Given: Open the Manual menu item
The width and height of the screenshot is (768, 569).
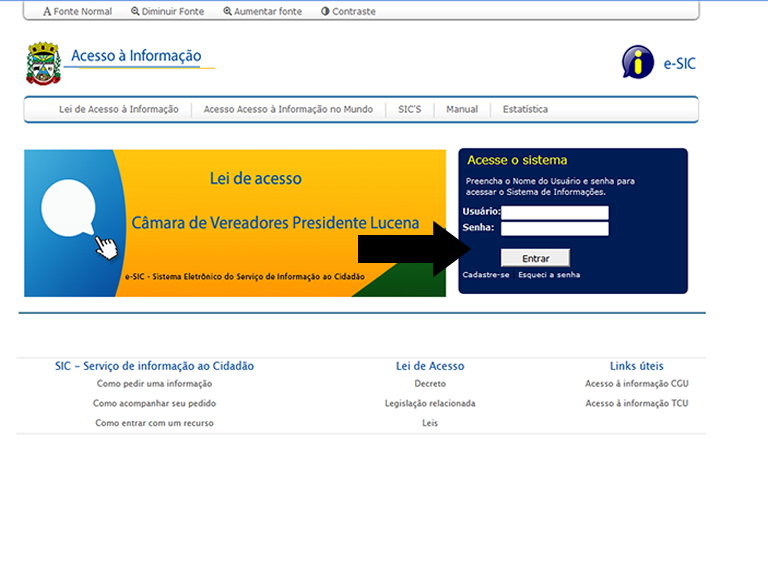Looking at the screenshot, I should coord(462,109).
